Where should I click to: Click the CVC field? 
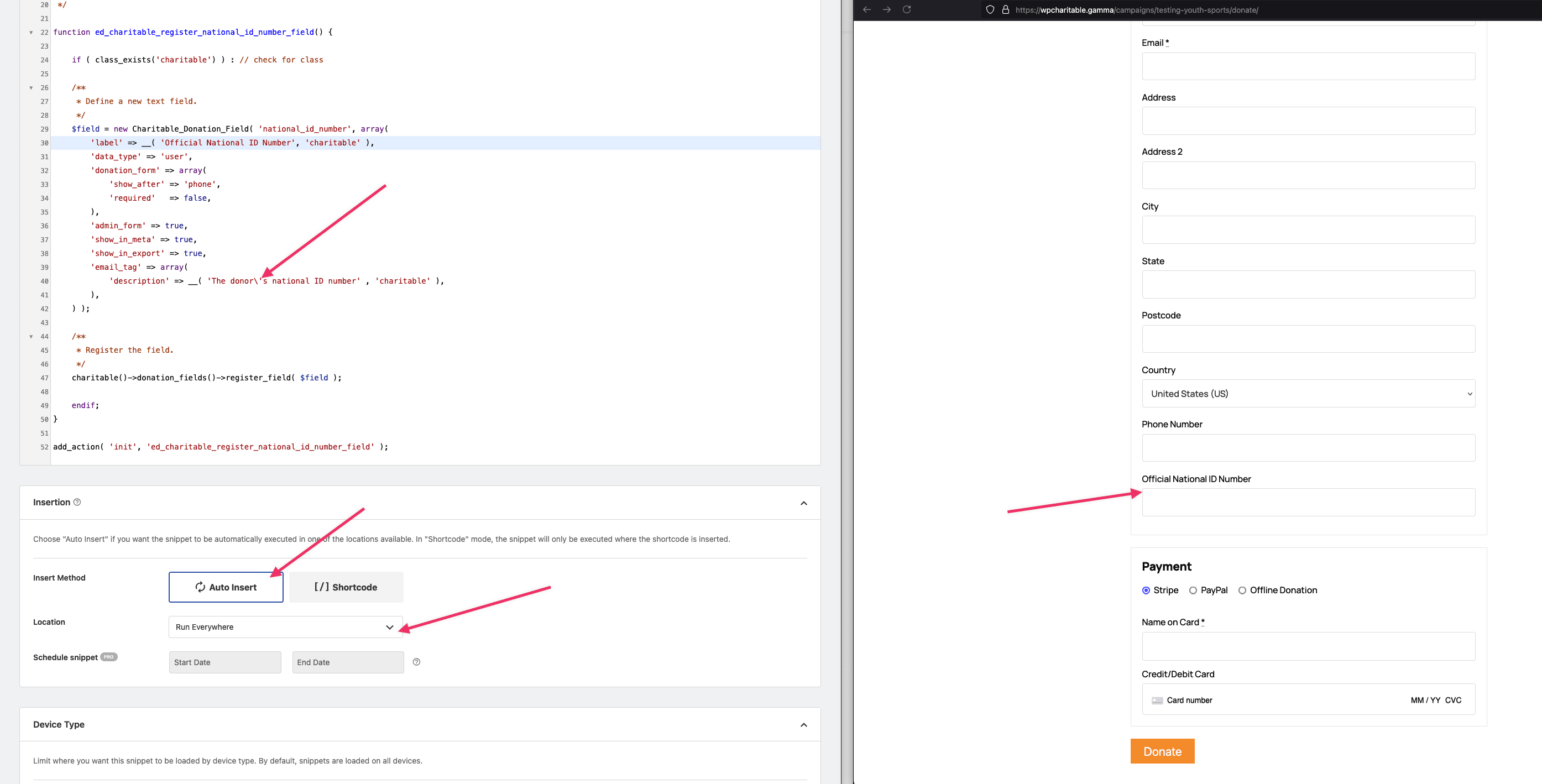[1454, 700]
